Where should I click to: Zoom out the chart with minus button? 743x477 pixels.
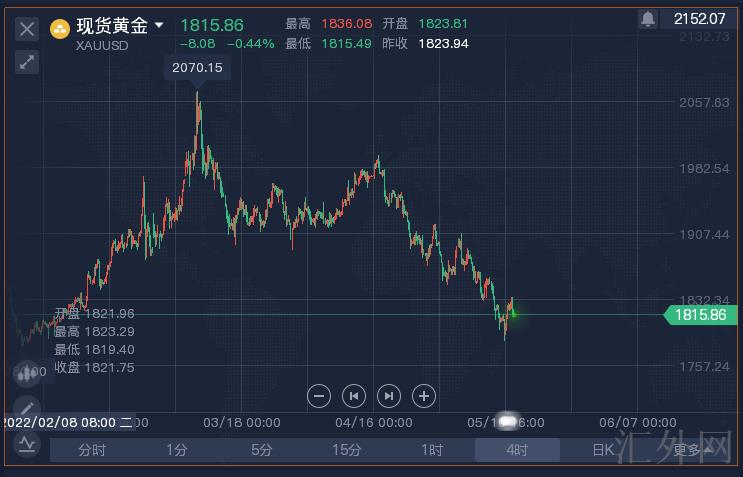(x=319, y=396)
